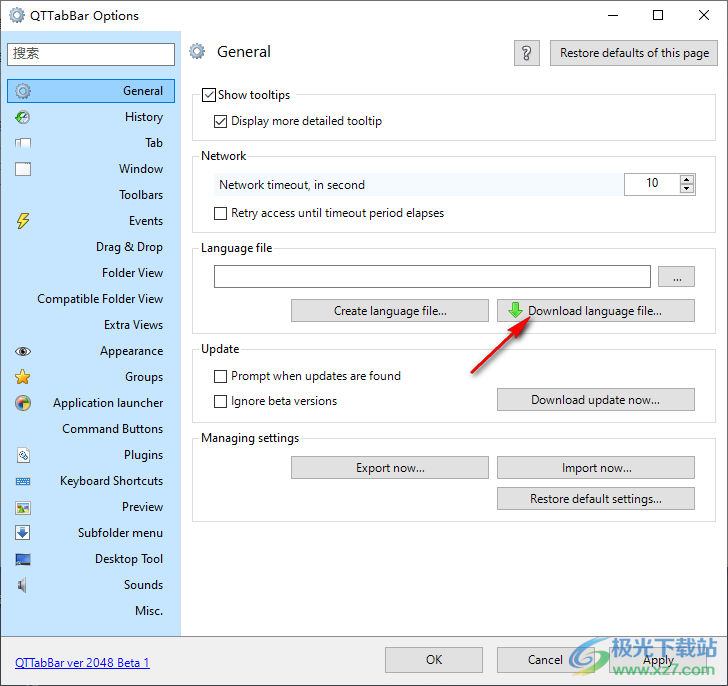Click the Tab page icon
Image resolution: width=728 pixels, height=686 pixels.
tap(23, 143)
